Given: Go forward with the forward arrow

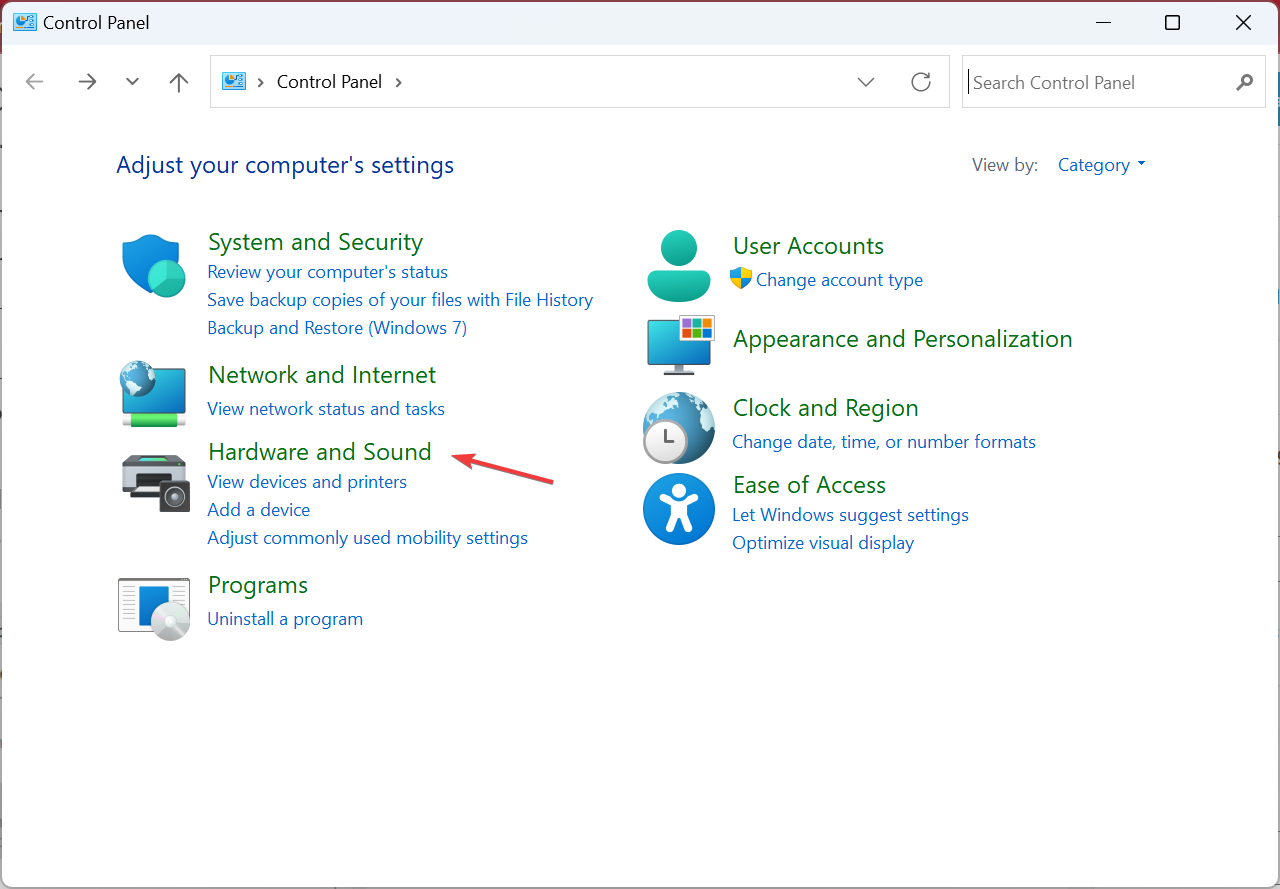Looking at the screenshot, I should click(87, 82).
